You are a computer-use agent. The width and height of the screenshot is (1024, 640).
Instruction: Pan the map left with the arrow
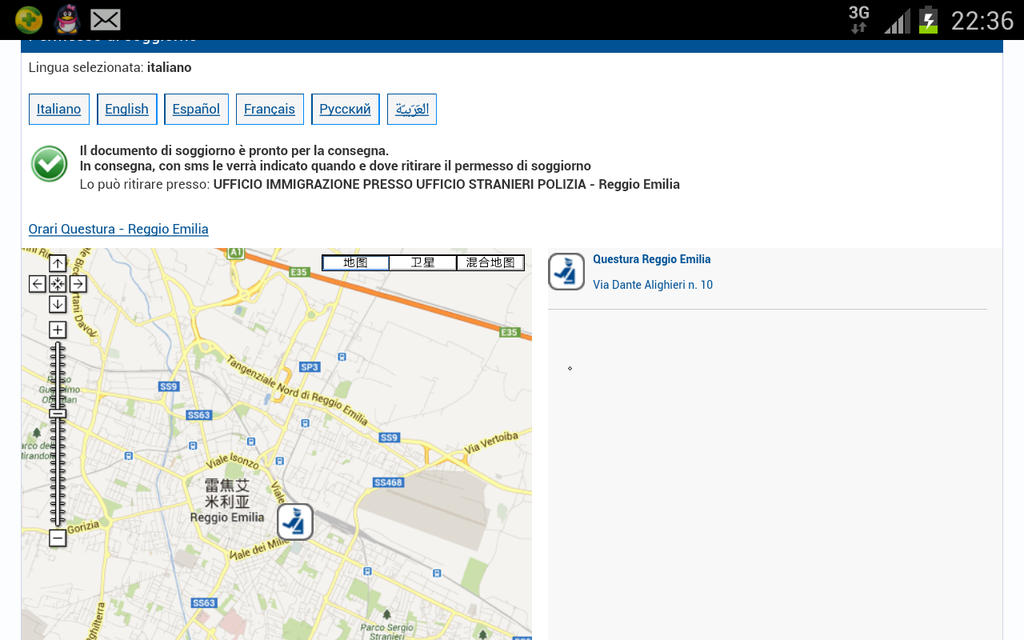[x=37, y=283]
